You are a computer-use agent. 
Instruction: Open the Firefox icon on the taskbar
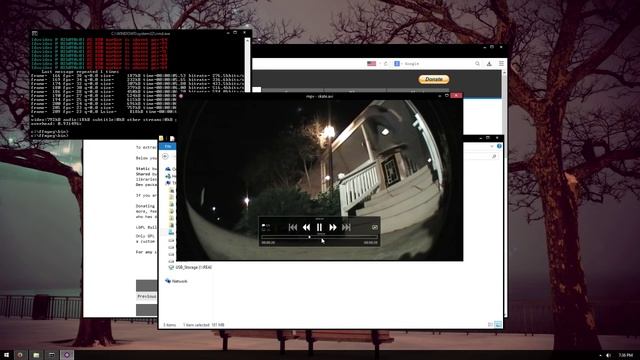20,355
